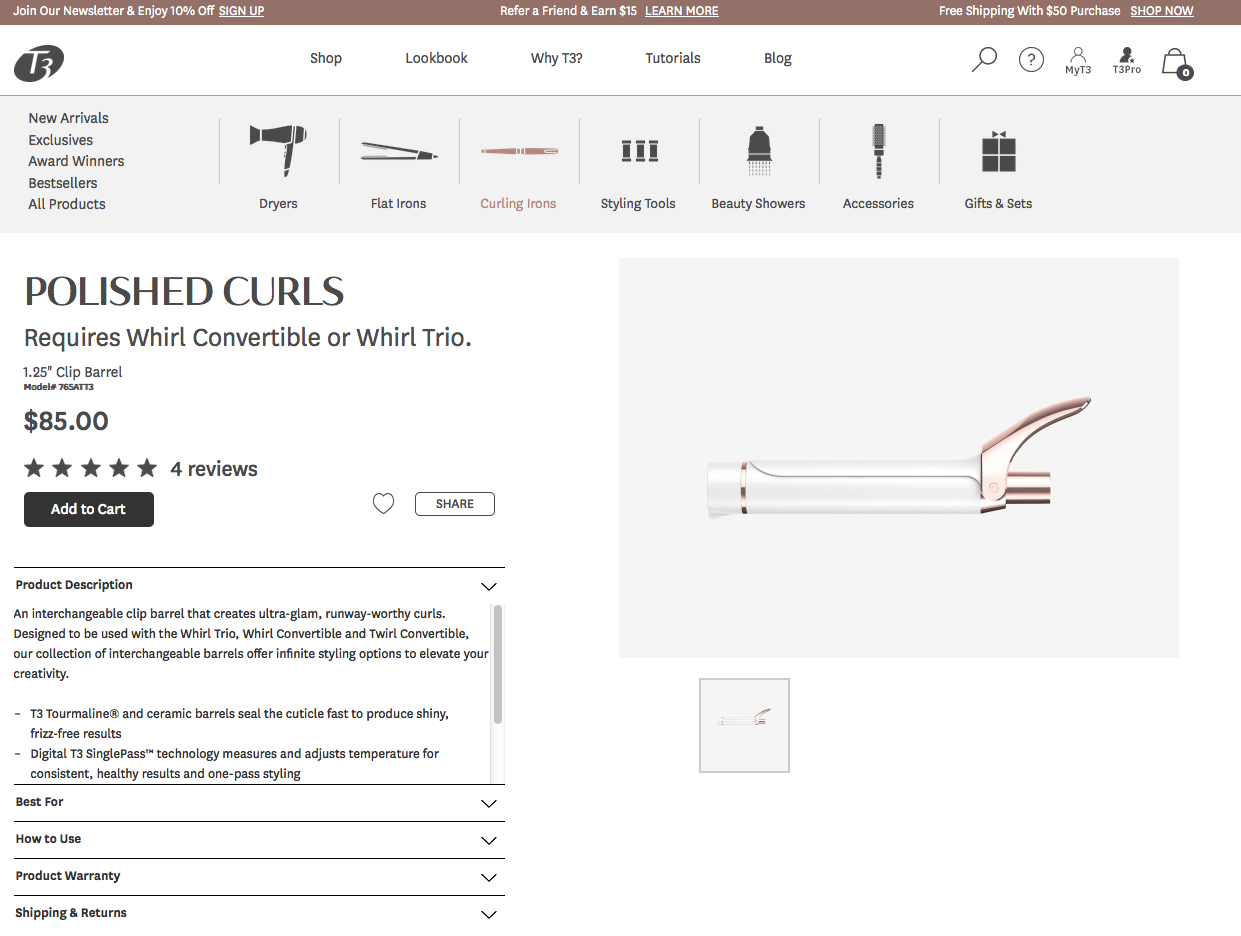This screenshot has height=936, width=1241.
Task: Go to All Products
Action: coord(67,204)
